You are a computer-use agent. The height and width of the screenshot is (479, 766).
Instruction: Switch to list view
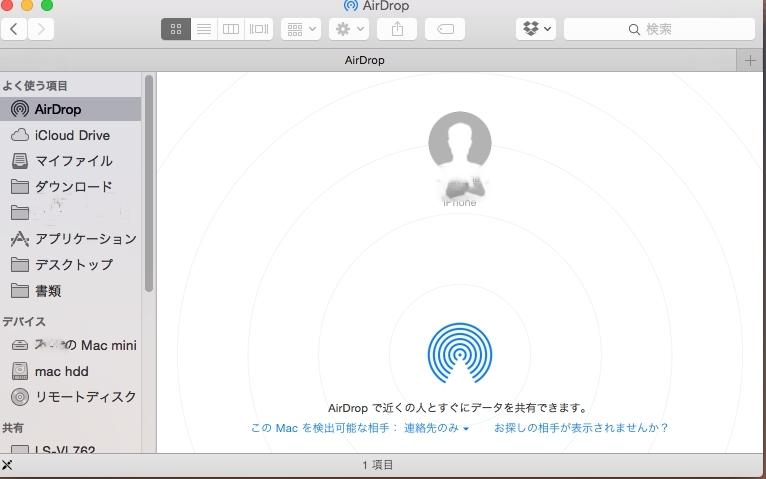coord(204,29)
